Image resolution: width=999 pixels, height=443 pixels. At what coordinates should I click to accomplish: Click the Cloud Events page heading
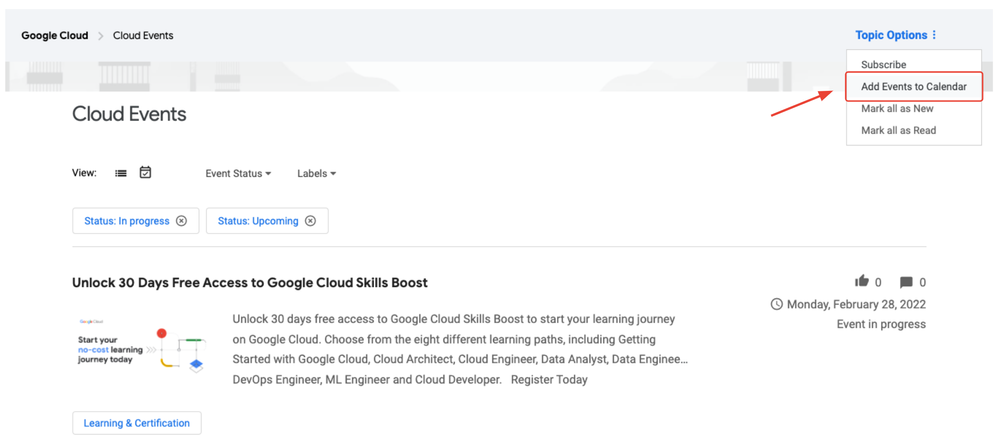pos(129,114)
